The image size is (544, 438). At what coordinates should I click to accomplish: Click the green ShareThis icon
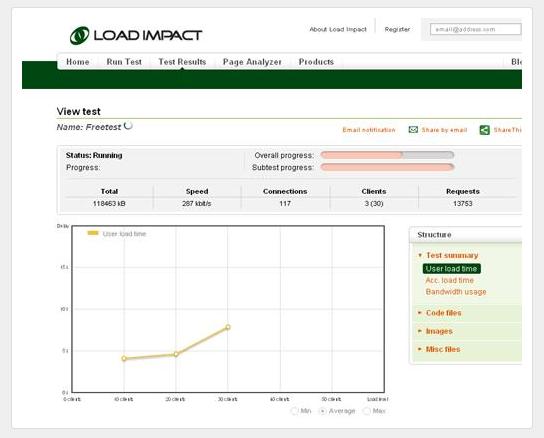pyautogui.click(x=484, y=130)
